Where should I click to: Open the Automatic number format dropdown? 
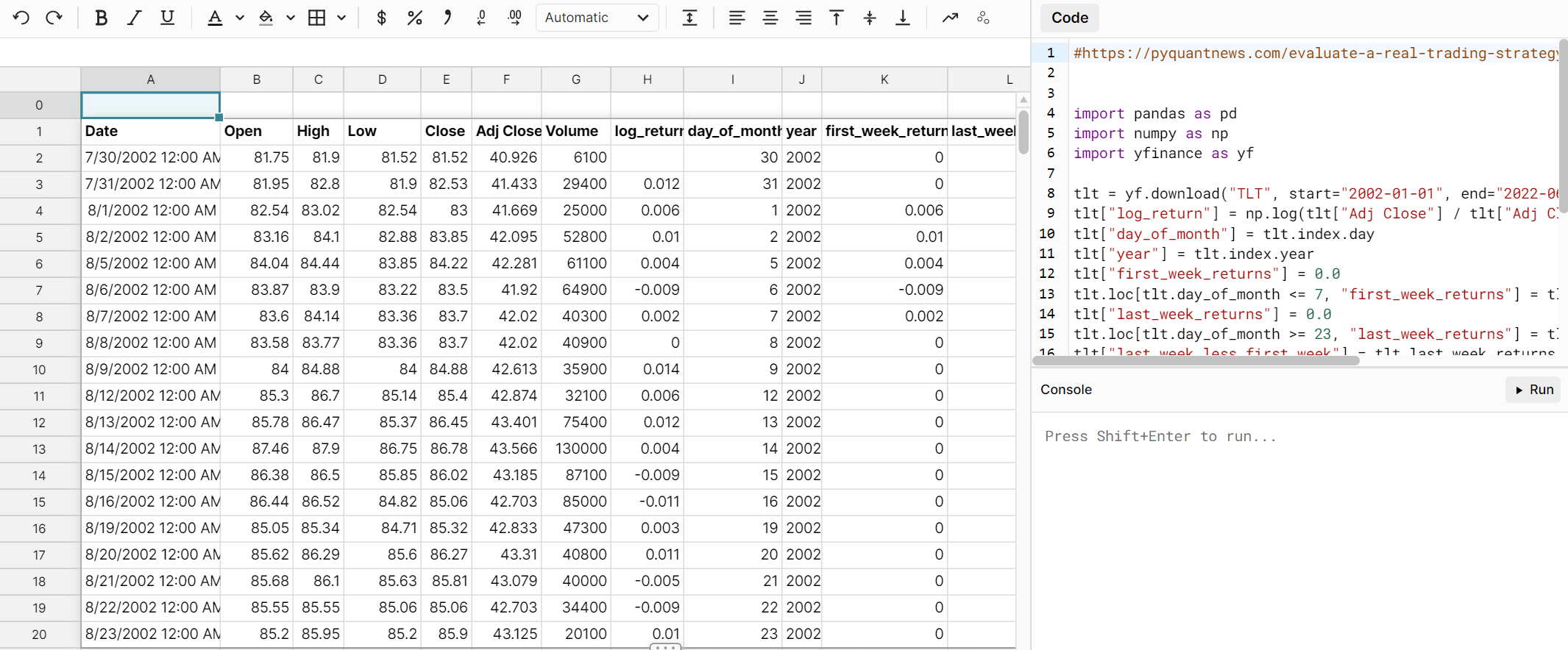pos(597,18)
